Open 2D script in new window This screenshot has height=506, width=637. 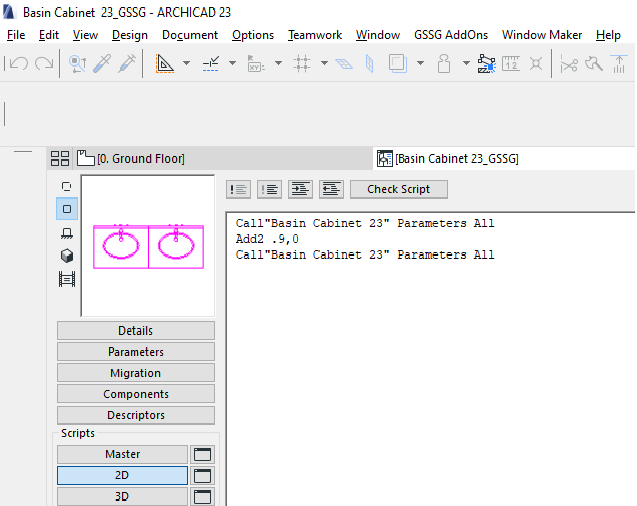coord(202,476)
